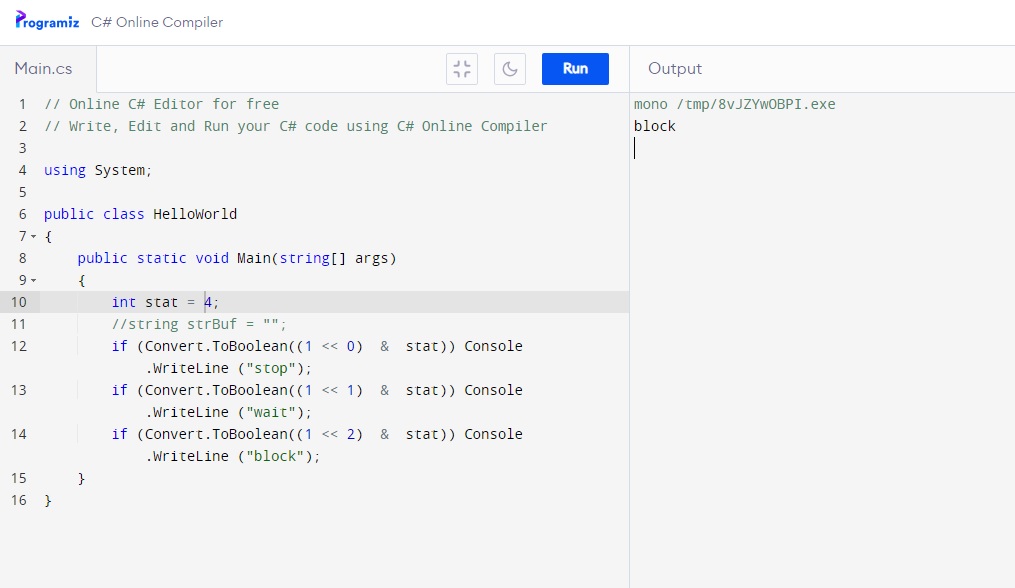Click the commented 'string strBuf' line
Screen dimensions: 1015x588
[x=199, y=324]
